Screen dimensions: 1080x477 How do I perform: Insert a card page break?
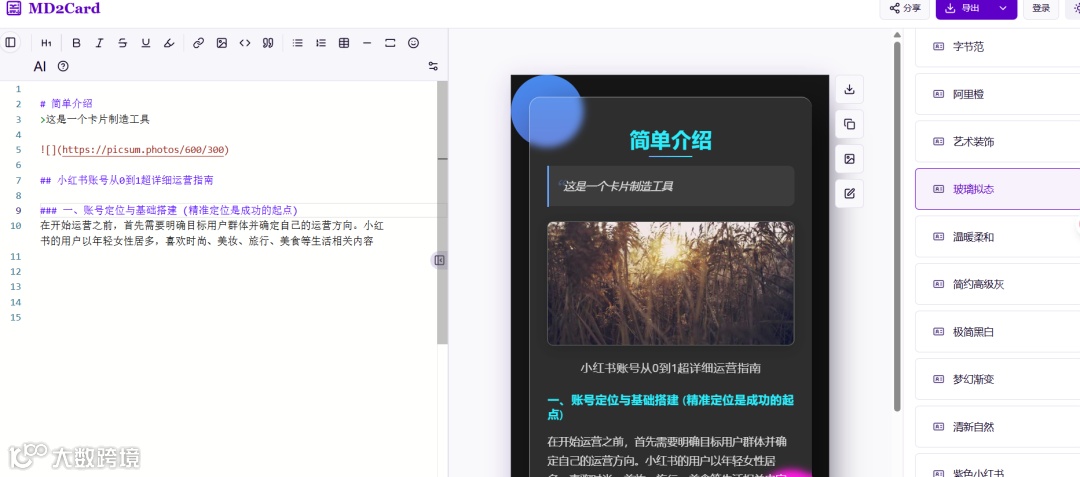pos(390,43)
